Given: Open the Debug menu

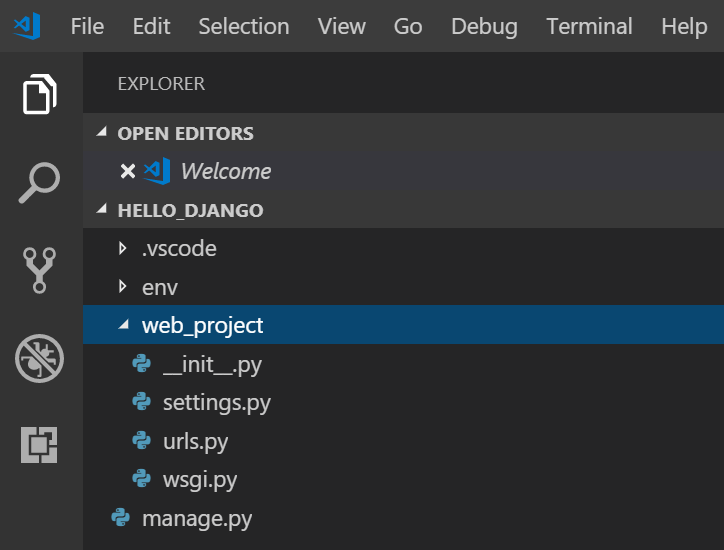Looking at the screenshot, I should [x=484, y=27].
